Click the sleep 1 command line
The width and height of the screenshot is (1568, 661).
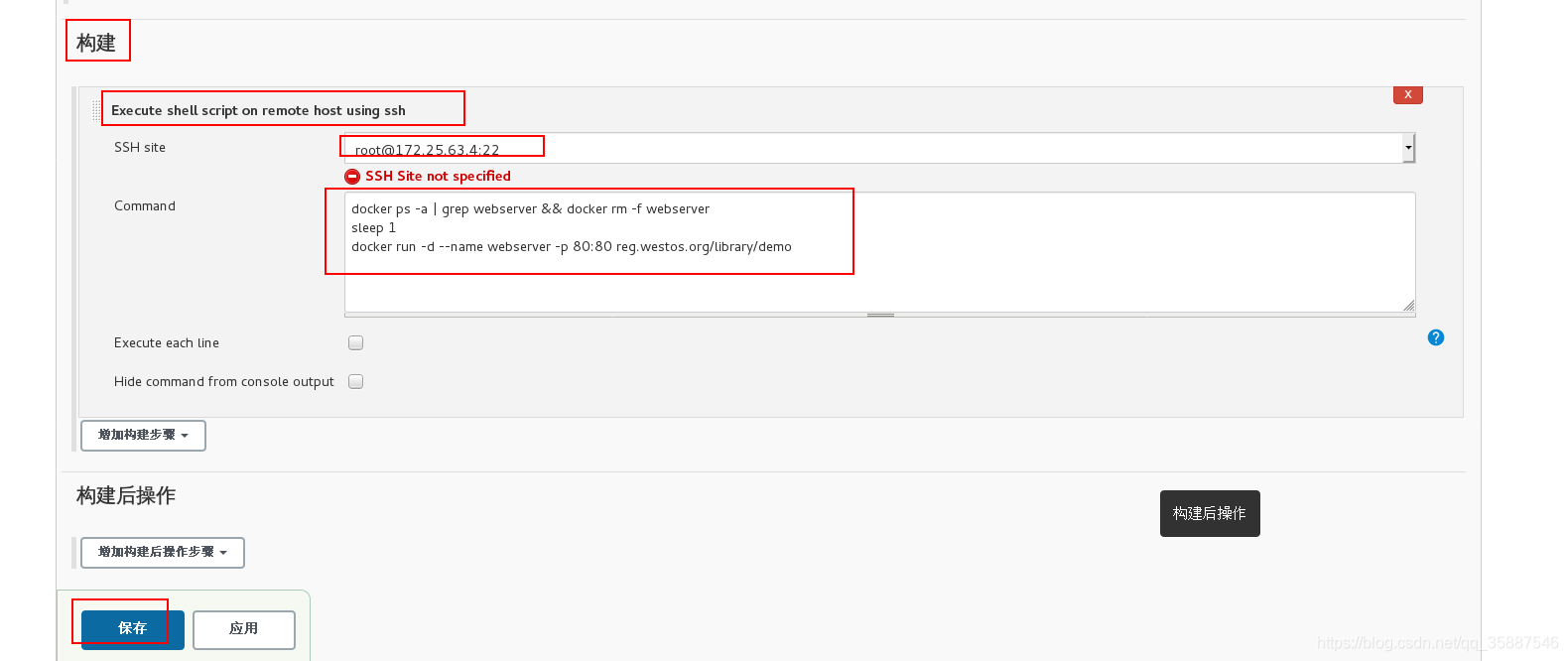point(373,227)
